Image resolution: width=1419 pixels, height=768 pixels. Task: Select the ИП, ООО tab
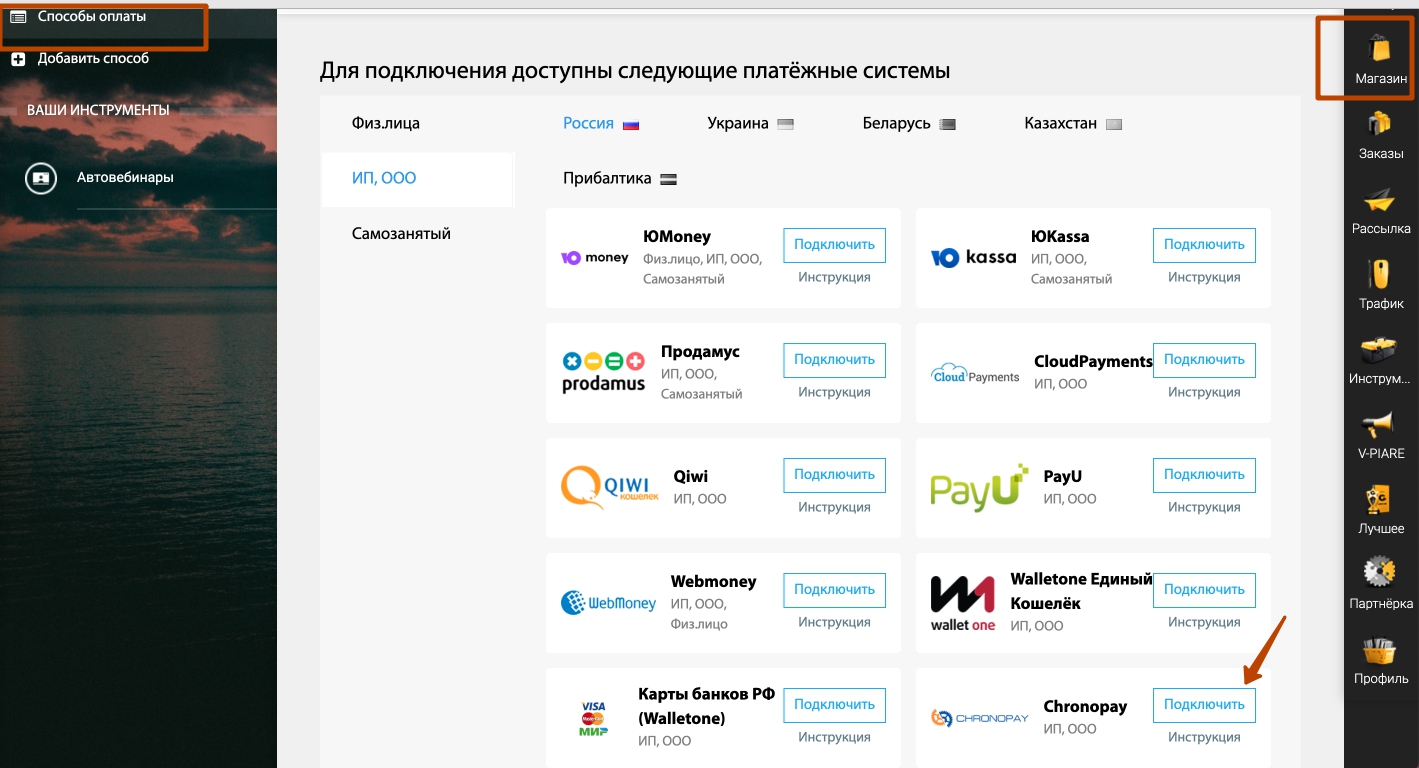point(418,179)
